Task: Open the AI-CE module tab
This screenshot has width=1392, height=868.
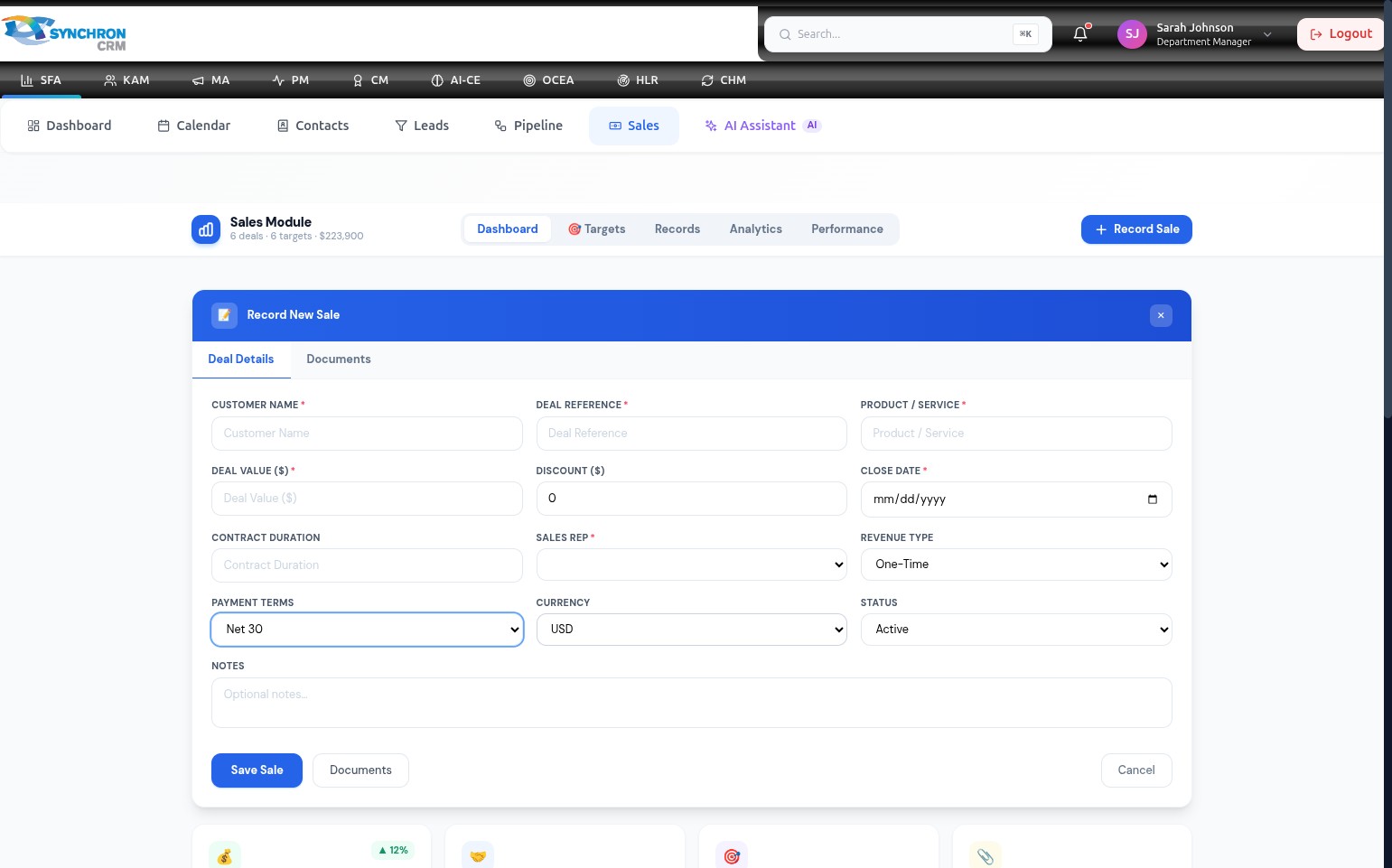Action: click(456, 80)
